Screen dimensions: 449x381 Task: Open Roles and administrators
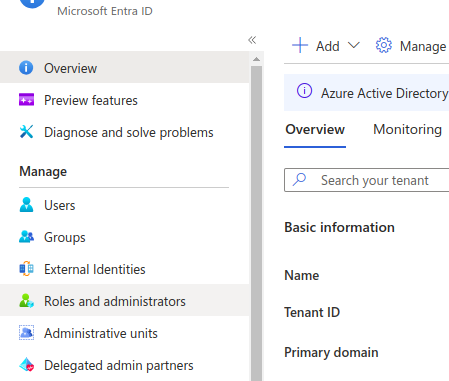125,301
